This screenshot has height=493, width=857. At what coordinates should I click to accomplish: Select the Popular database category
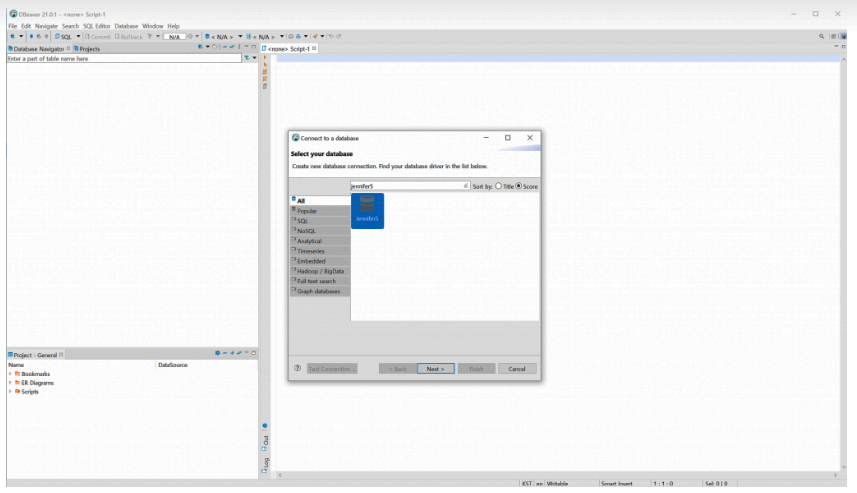(320, 210)
